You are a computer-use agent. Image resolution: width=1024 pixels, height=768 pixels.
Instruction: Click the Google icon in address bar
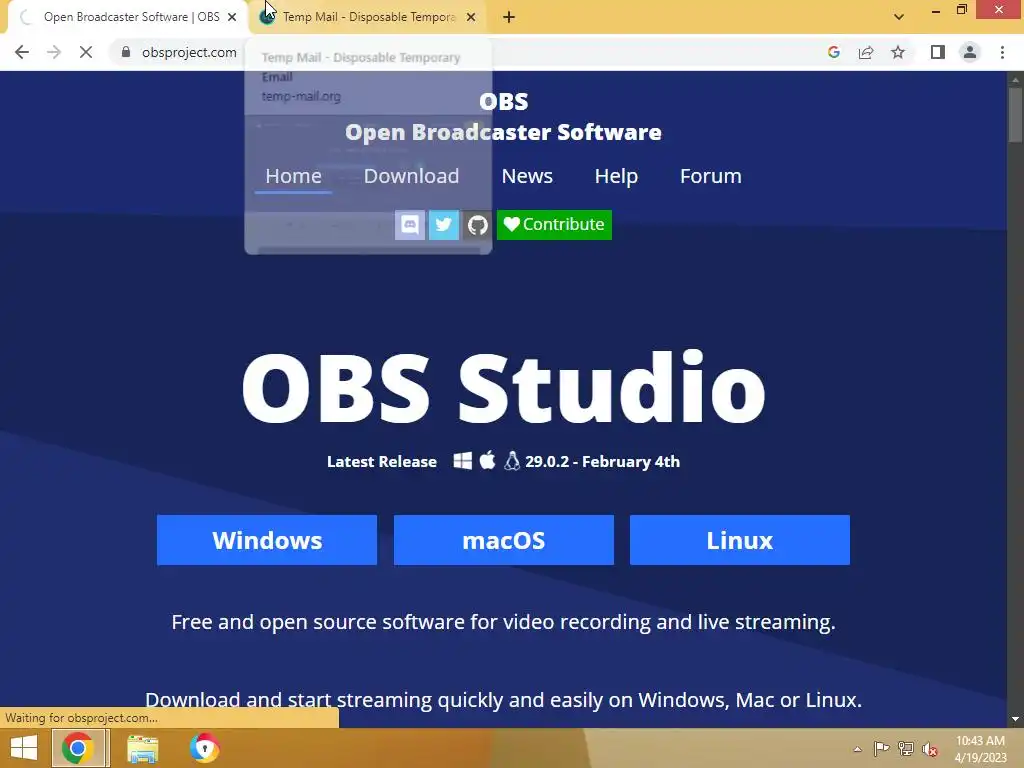(833, 52)
